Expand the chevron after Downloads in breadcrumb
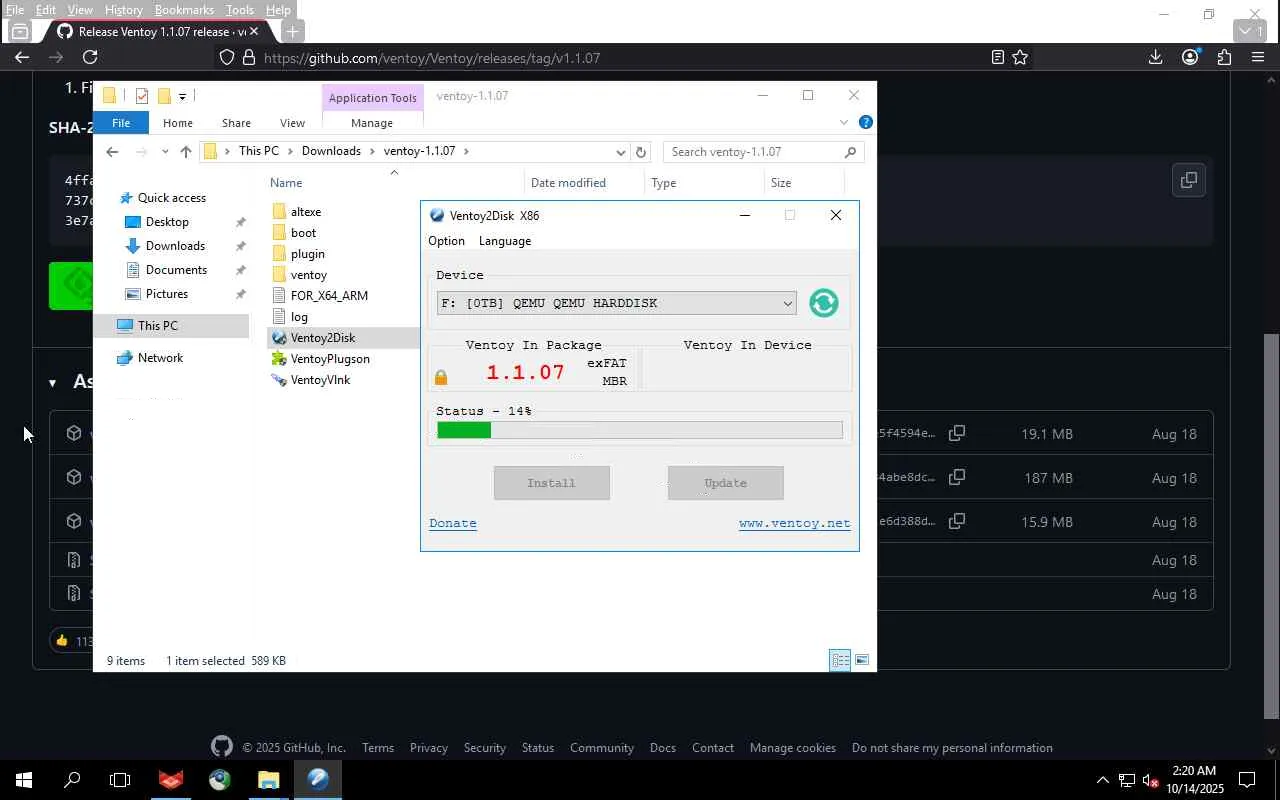This screenshot has height=800, width=1280. [372, 152]
